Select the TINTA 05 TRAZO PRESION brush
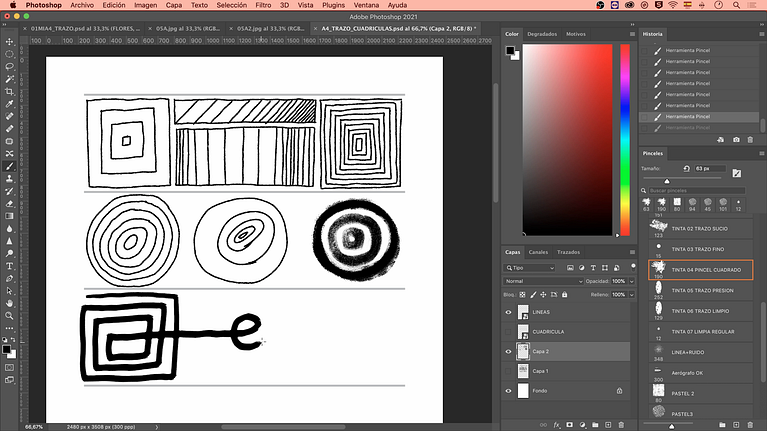 [x=700, y=291]
